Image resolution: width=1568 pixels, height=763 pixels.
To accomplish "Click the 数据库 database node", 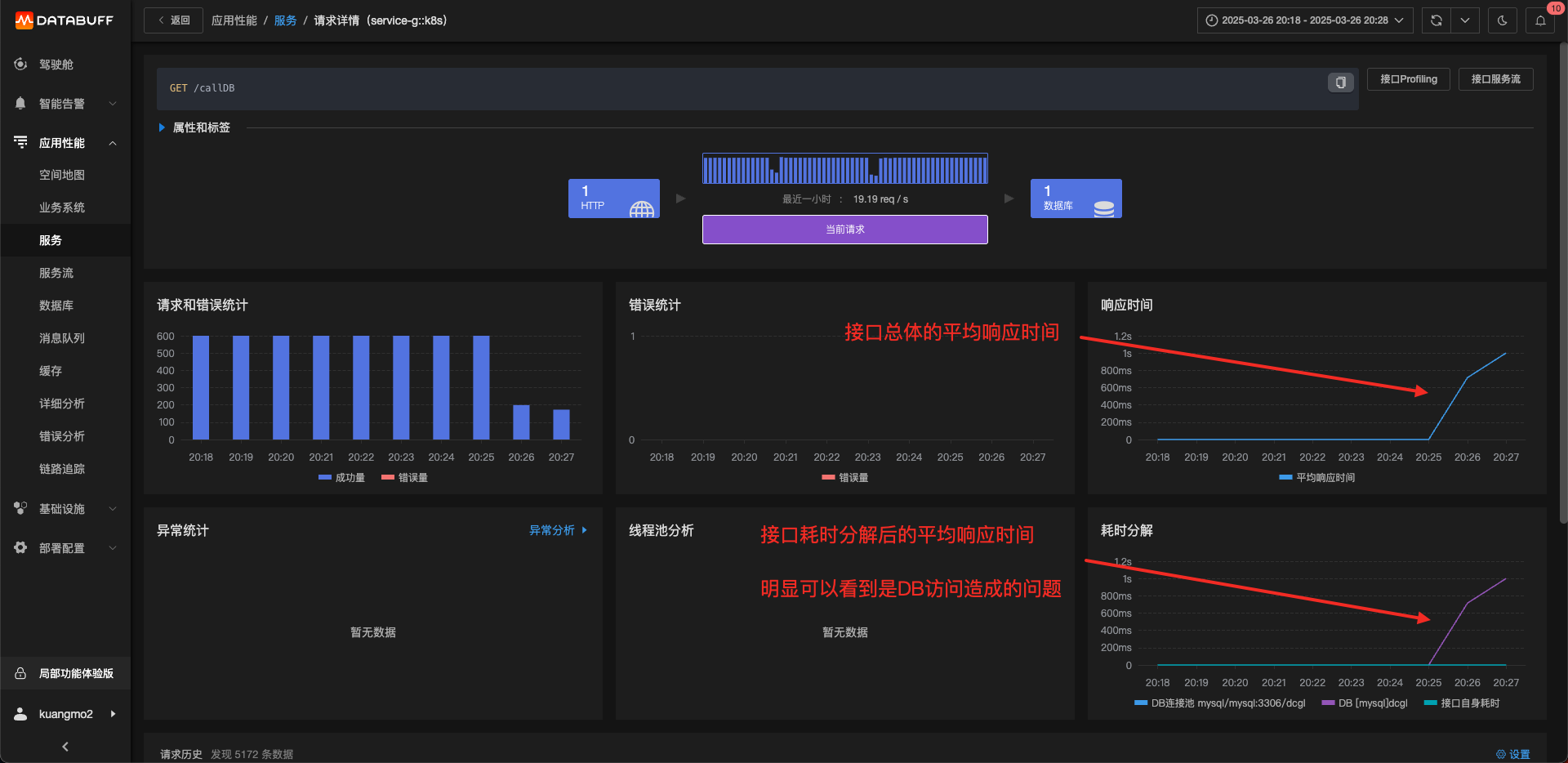I will (x=1076, y=199).
